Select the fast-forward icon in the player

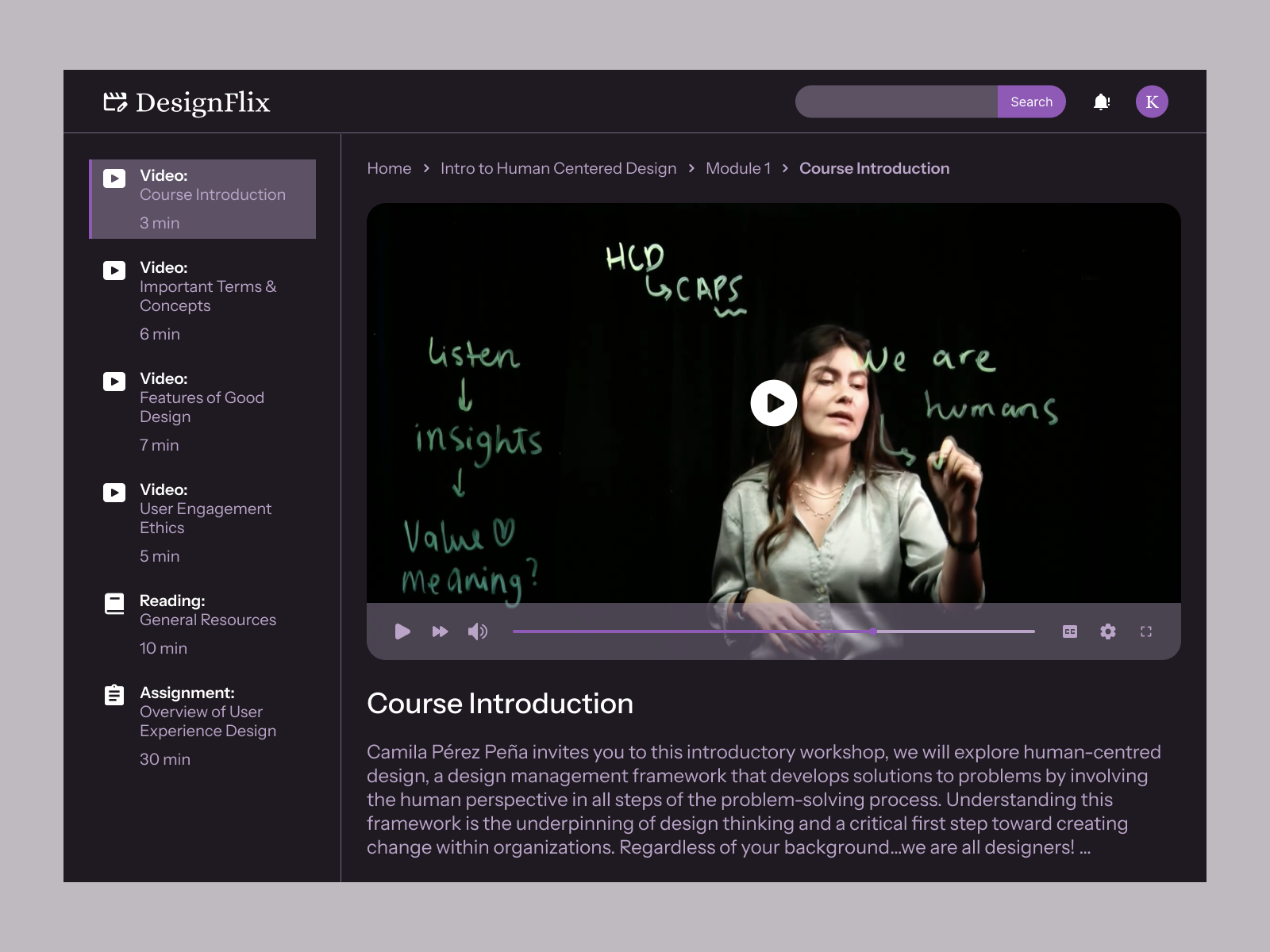tap(441, 631)
